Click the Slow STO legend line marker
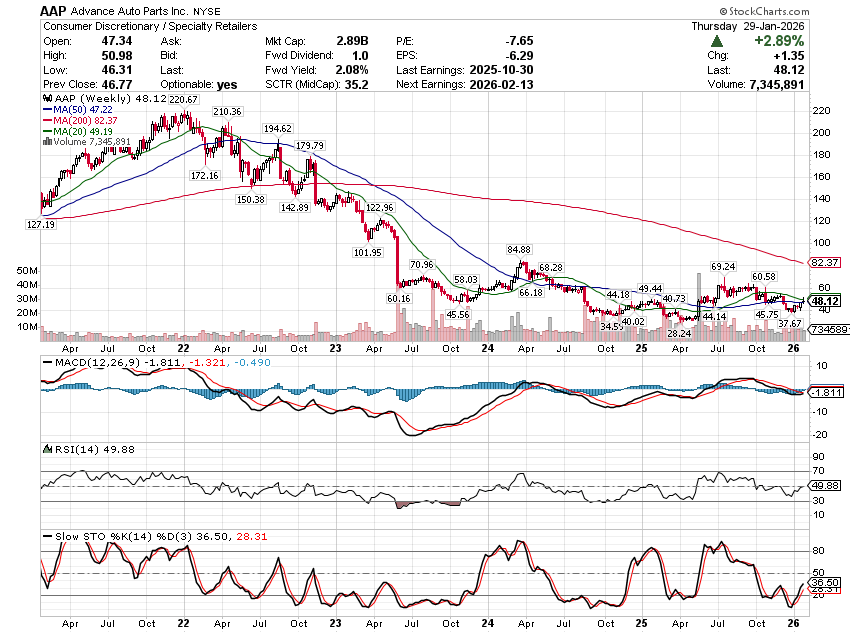Image resolution: width=850 pixels, height=633 pixels. pos(45,535)
